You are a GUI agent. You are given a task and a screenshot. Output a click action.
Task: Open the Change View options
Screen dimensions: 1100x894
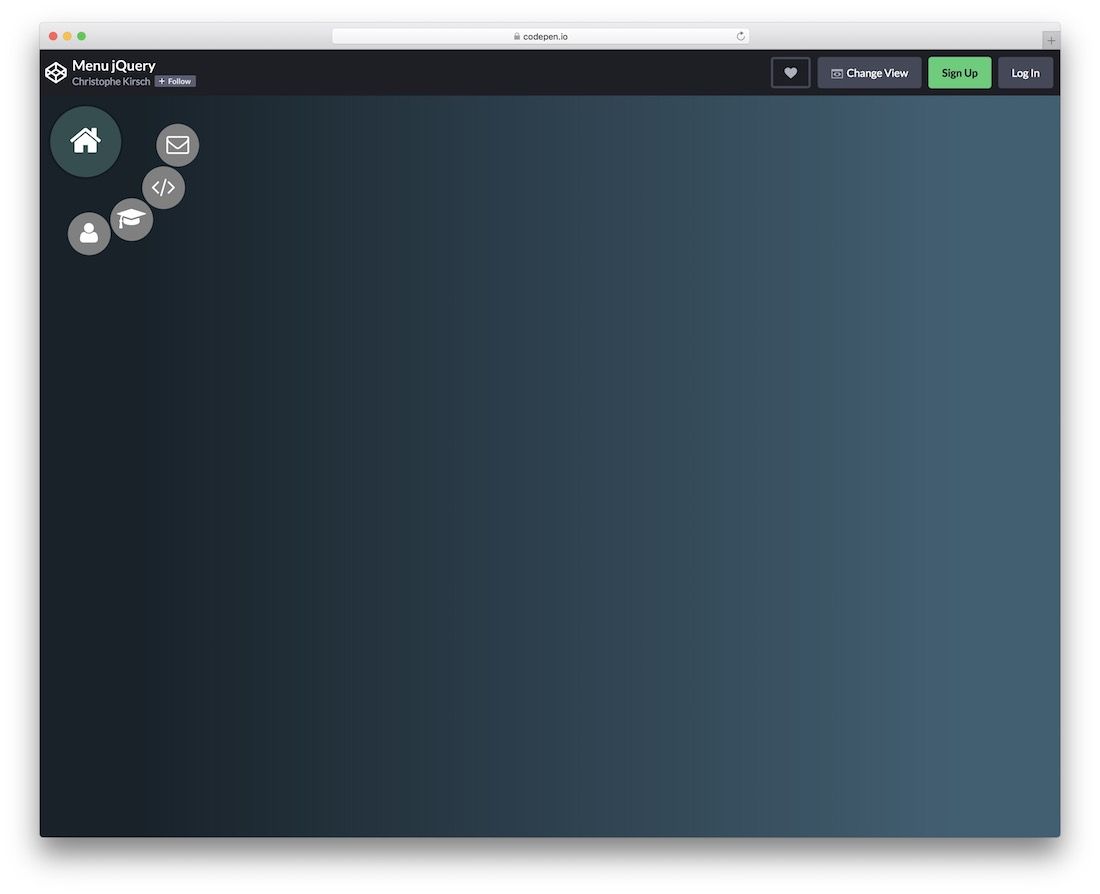coord(869,73)
